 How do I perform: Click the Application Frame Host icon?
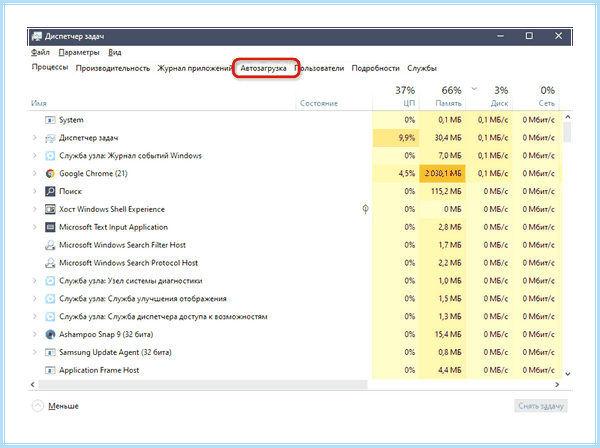click(x=50, y=370)
